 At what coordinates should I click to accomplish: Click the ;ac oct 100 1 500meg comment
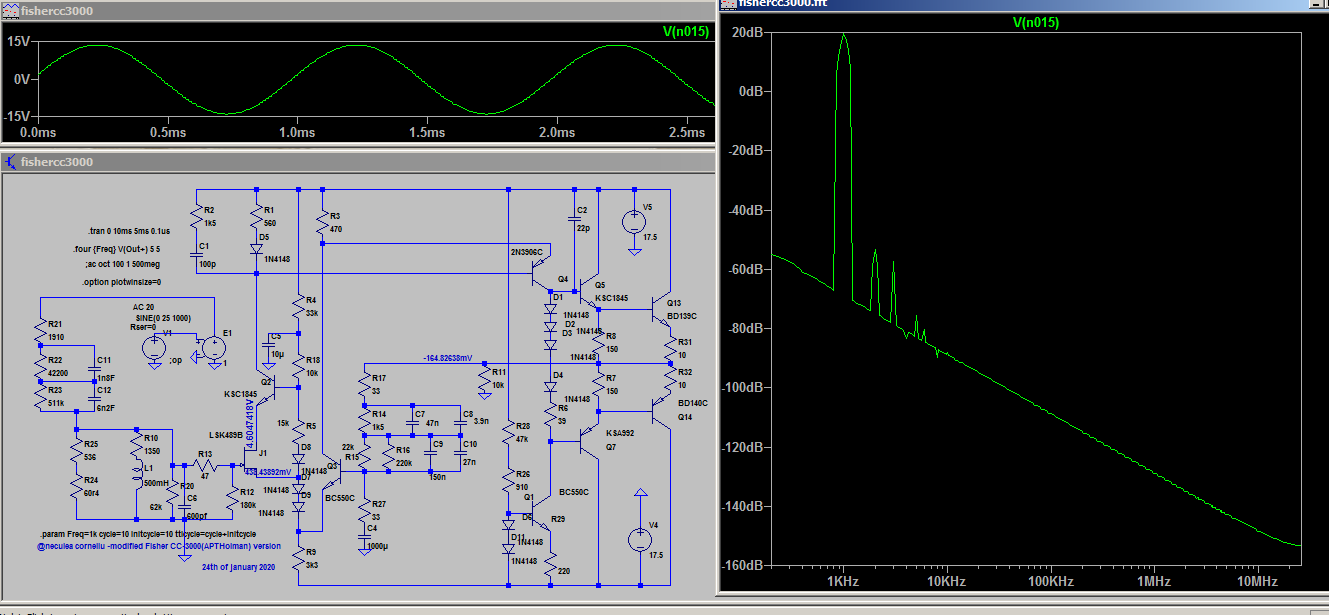[123, 264]
